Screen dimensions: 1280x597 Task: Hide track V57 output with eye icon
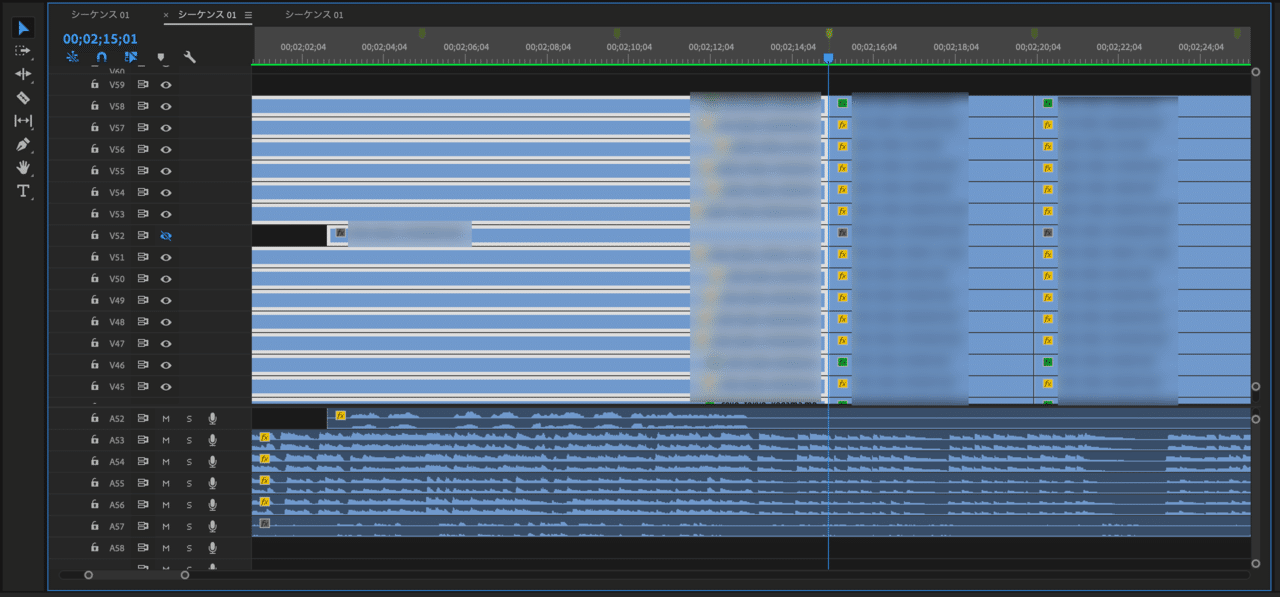[166, 128]
